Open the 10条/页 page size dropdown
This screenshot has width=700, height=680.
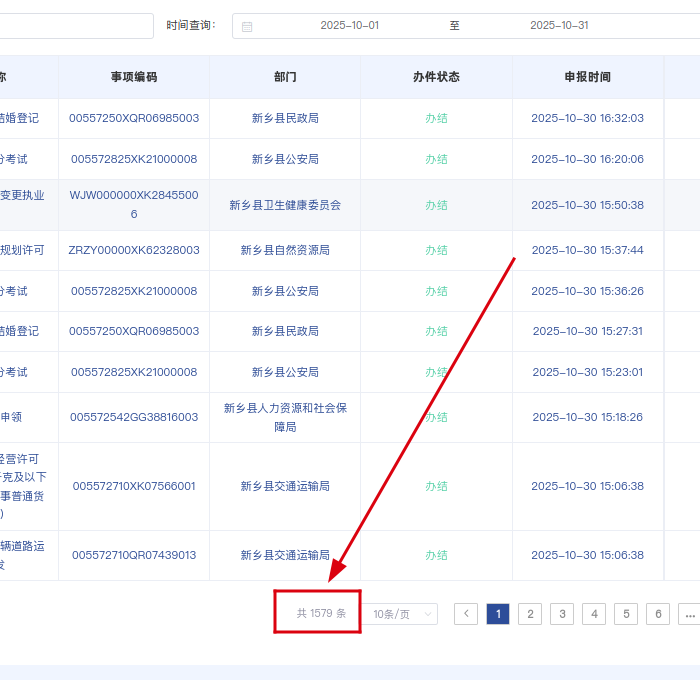pyautogui.click(x=403, y=614)
